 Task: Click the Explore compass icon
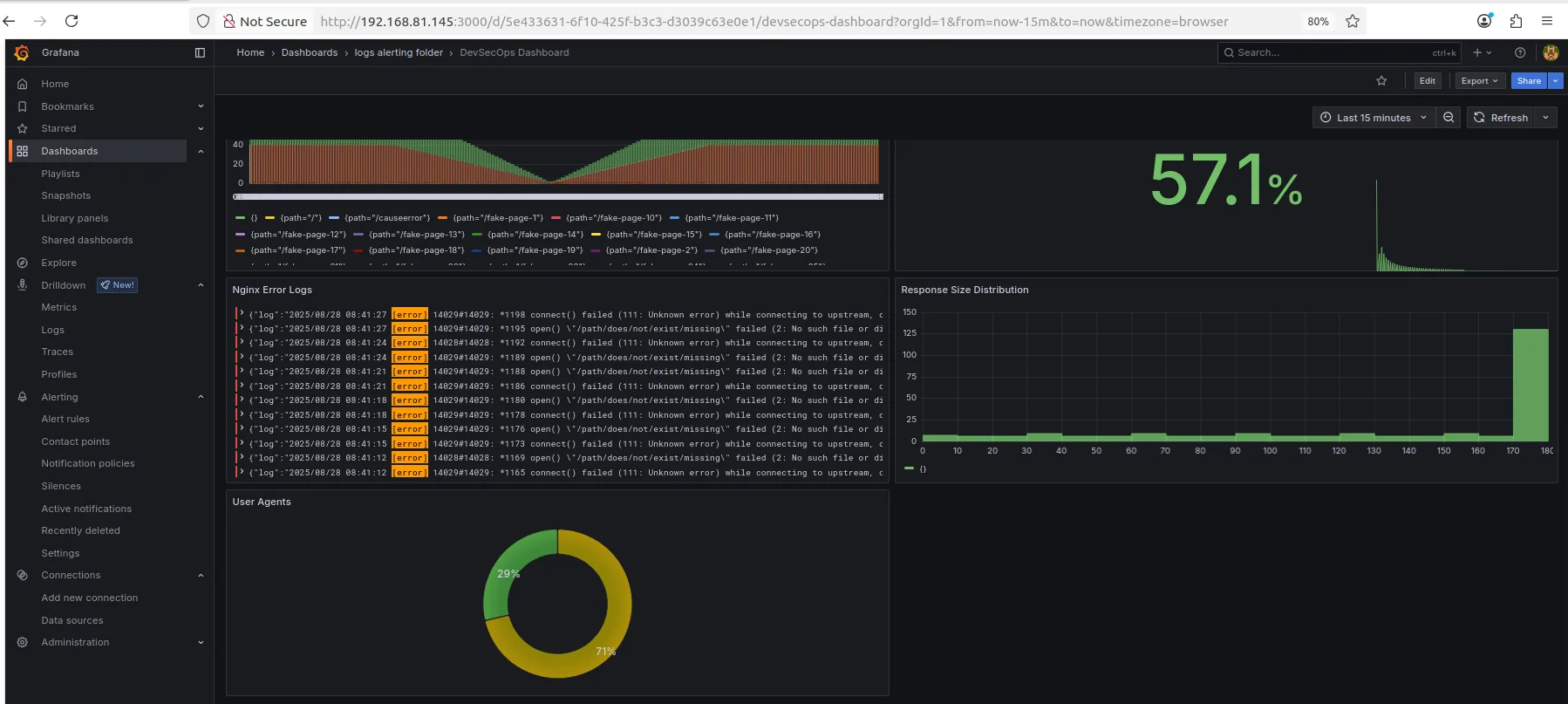[x=23, y=263]
